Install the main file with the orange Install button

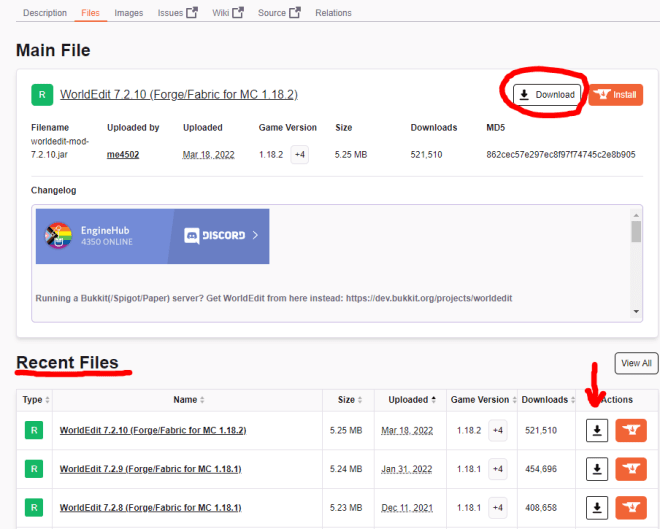[x=616, y=95]
